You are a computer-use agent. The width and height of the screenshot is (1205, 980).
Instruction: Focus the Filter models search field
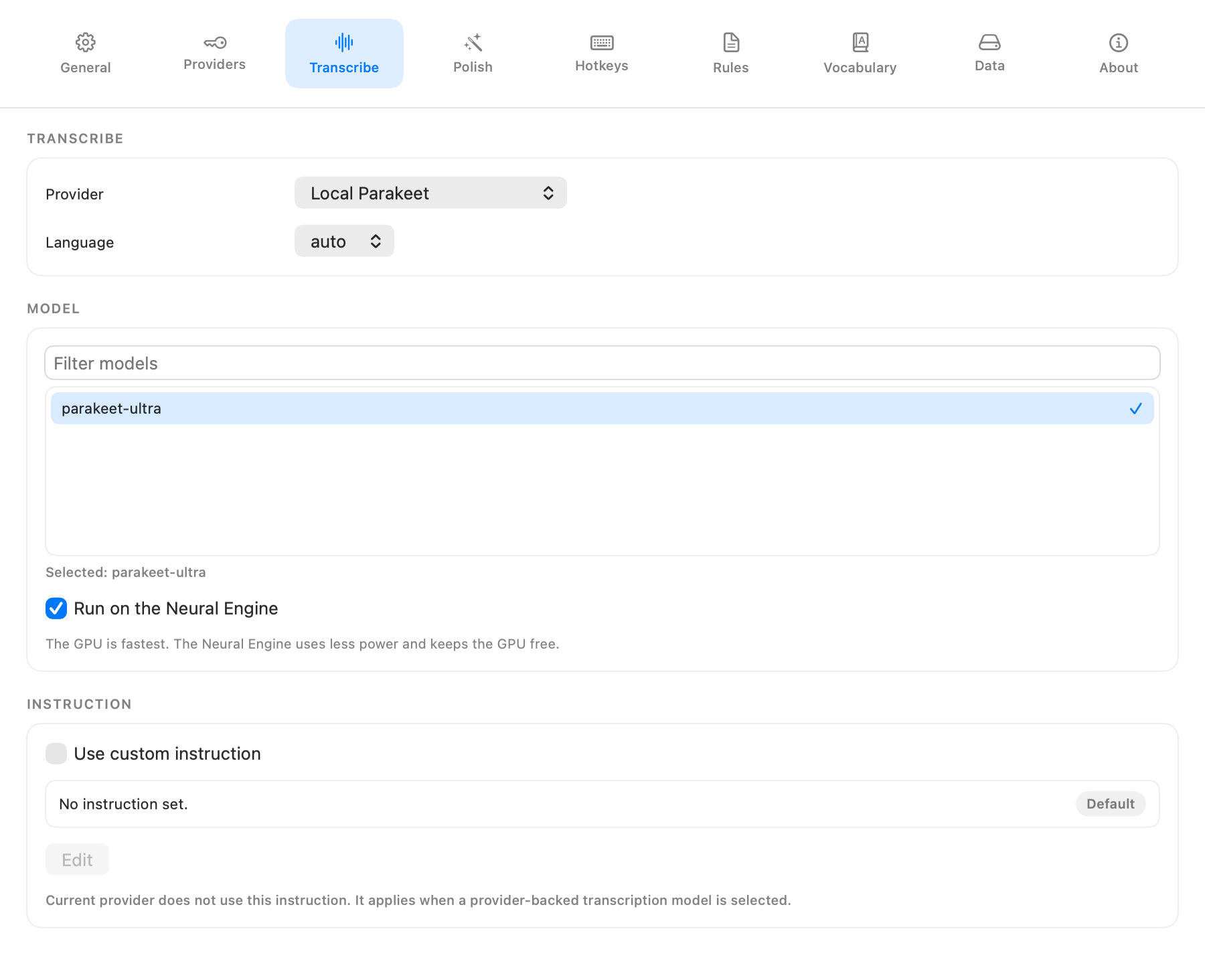click(x=602, y=363)
